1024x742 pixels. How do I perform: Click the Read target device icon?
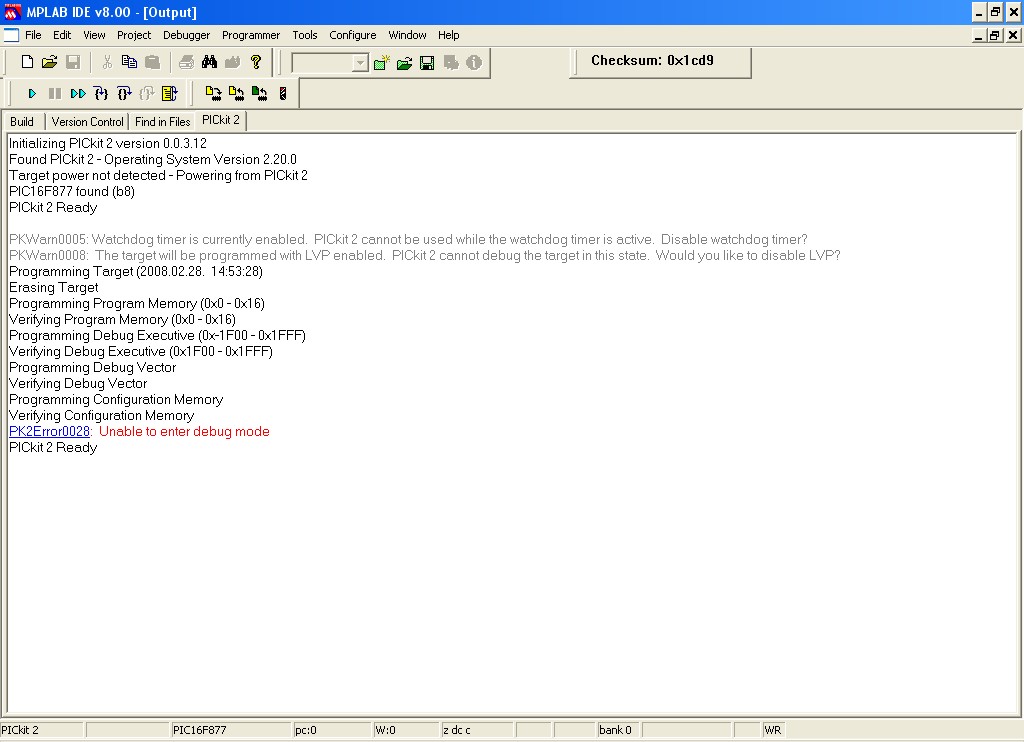[236, 93]
